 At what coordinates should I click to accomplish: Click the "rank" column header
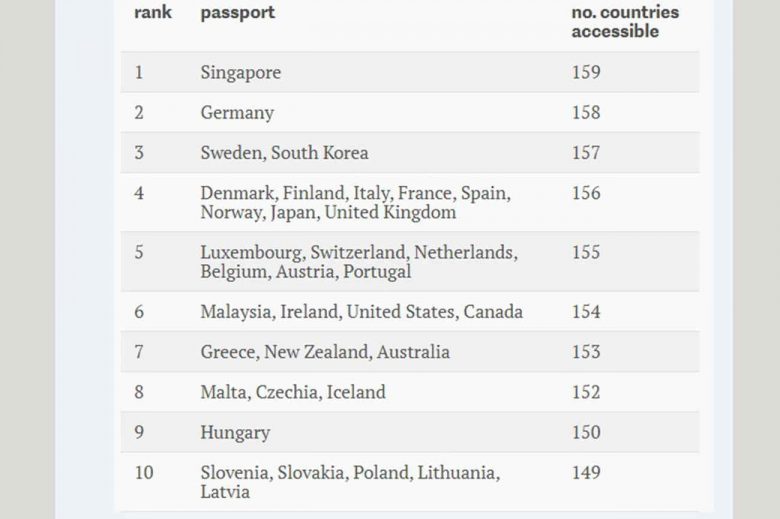tap(152, 13)
